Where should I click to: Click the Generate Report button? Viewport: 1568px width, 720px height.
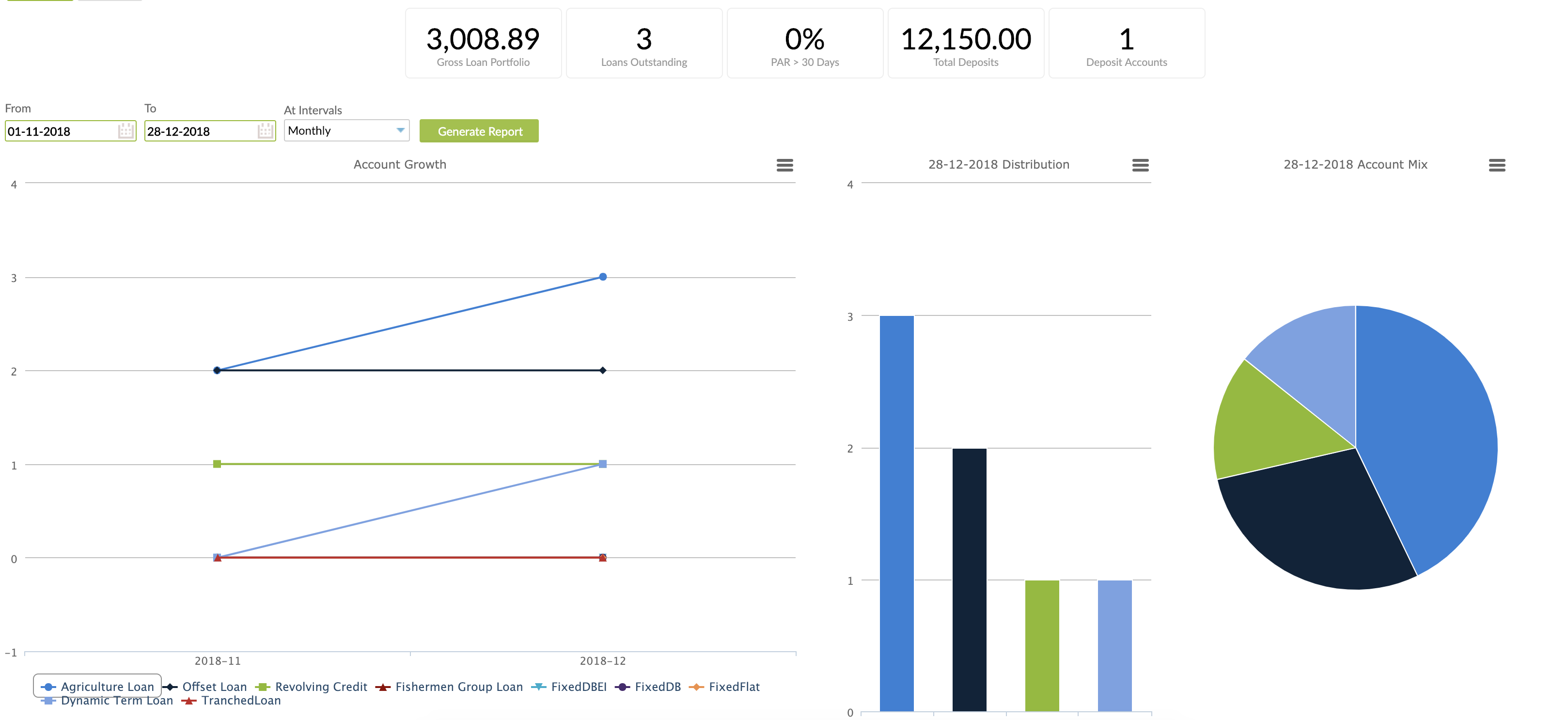(479, 131)
